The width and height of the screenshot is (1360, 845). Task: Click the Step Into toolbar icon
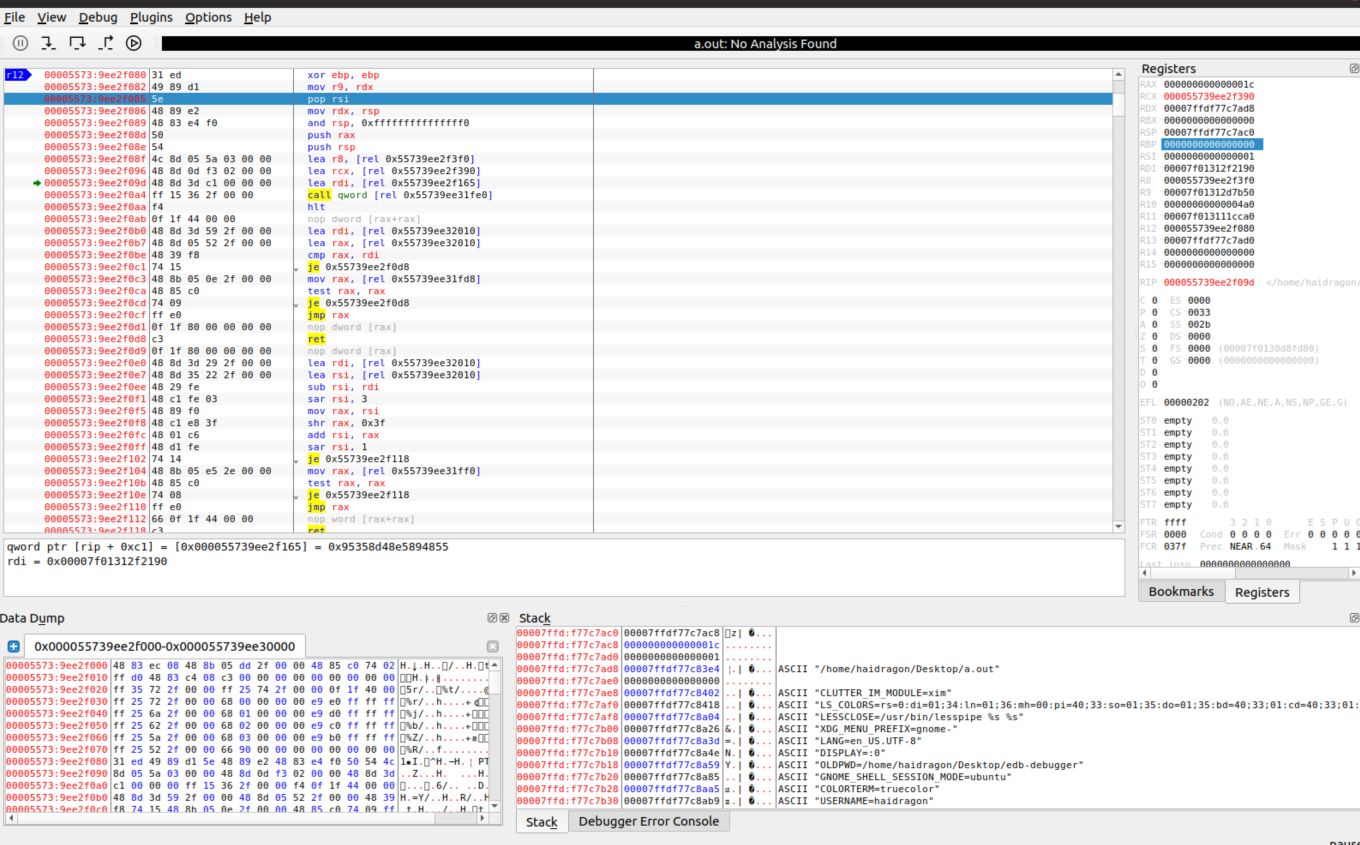coord(48,43)
